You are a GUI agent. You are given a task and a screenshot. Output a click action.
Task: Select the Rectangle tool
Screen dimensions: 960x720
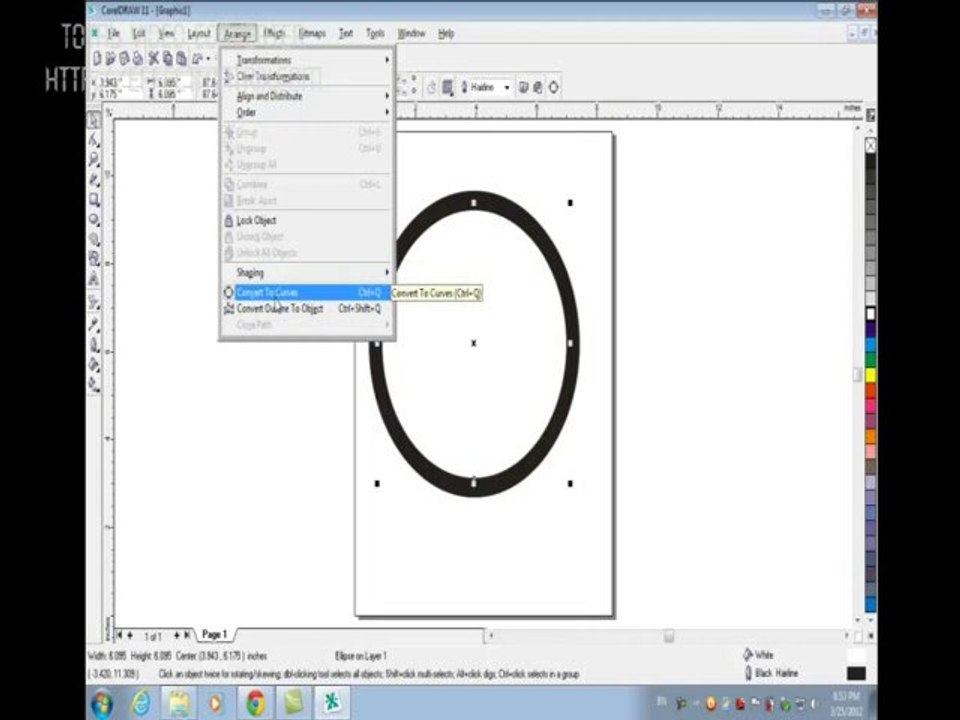click(x=94, y=200)
